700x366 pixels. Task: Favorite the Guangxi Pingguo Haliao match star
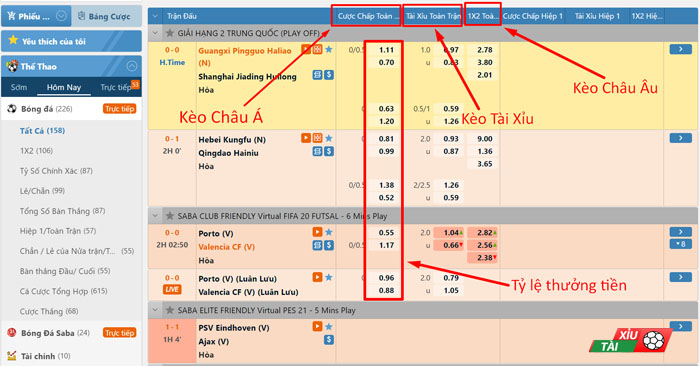pyautogui.click(x=329, y=49)
